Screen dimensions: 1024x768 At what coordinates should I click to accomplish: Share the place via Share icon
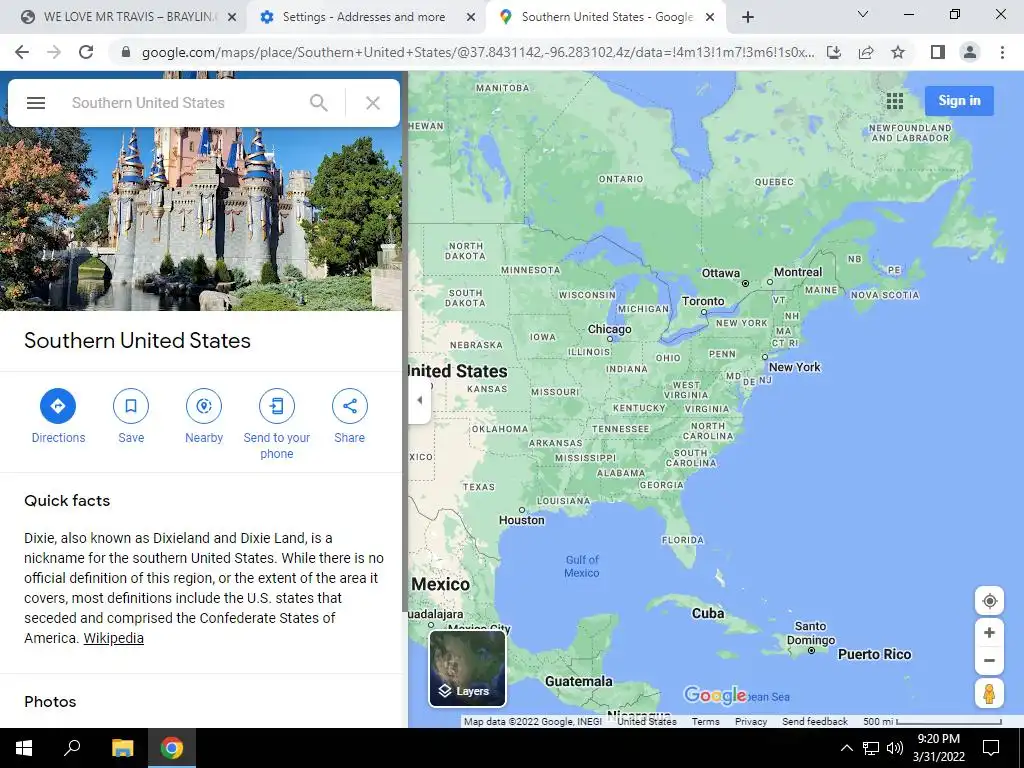(x=349, y=406)
